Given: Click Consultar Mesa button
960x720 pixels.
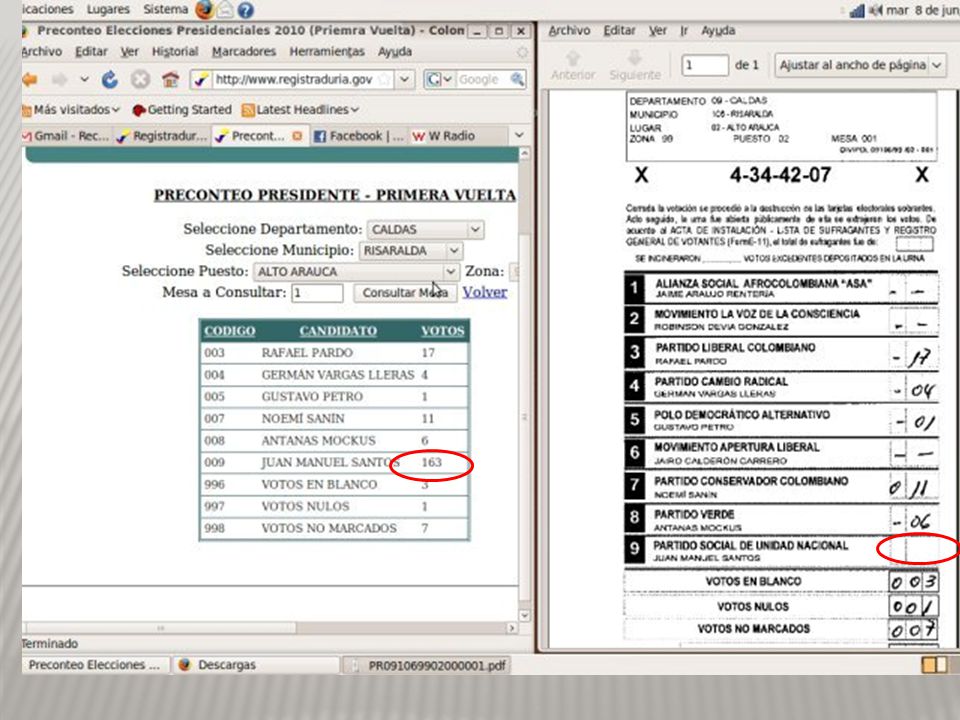Looking at the screenshot, I should (405, 293).
